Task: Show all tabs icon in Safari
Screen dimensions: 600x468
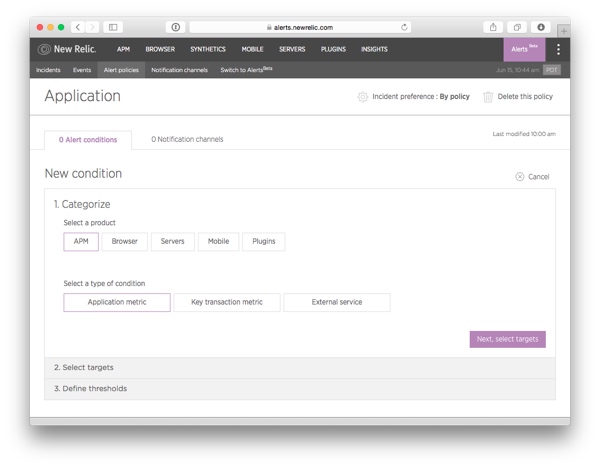Action: tap(517, 27)
